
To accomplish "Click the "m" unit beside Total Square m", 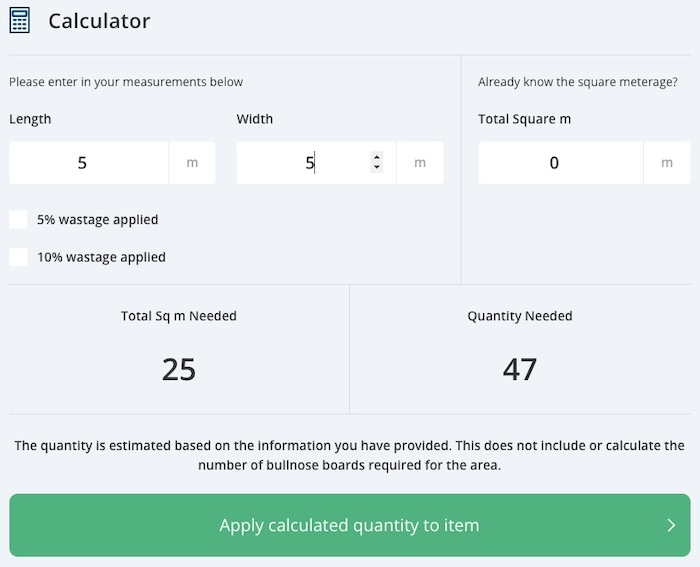I will [x=666, y=163].
